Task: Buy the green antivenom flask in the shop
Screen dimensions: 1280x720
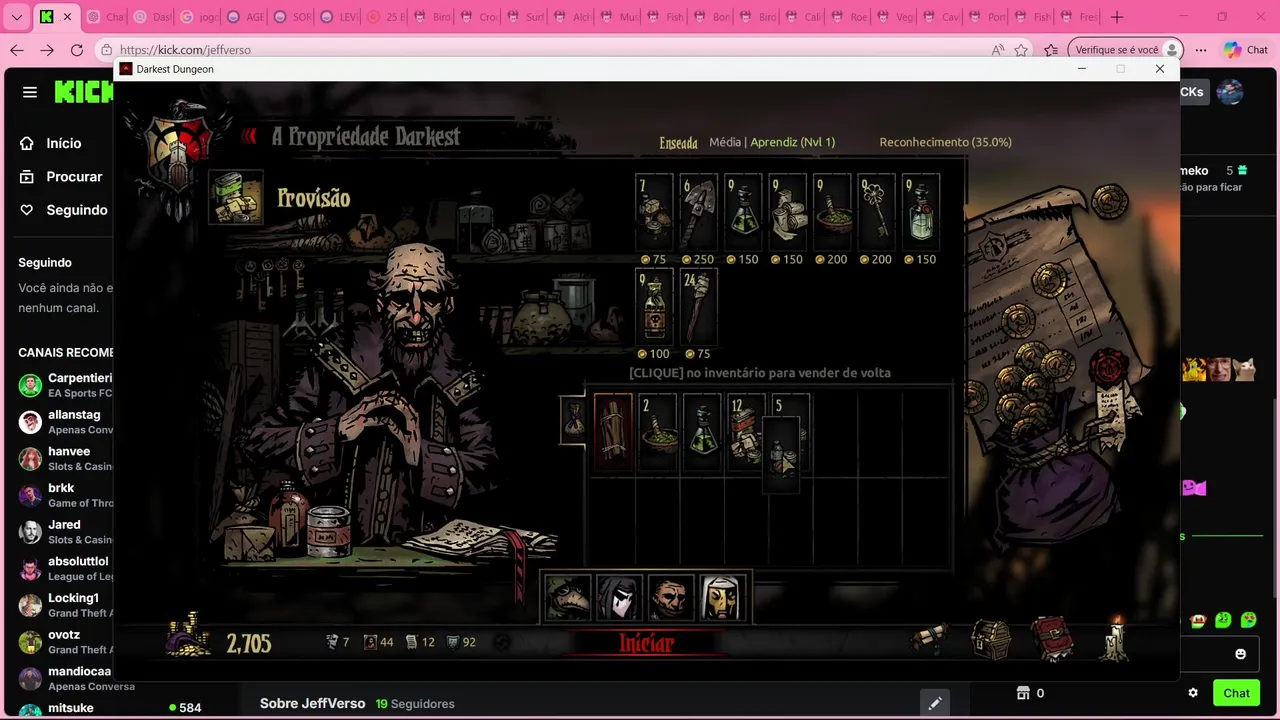Action: coord(743,212)
